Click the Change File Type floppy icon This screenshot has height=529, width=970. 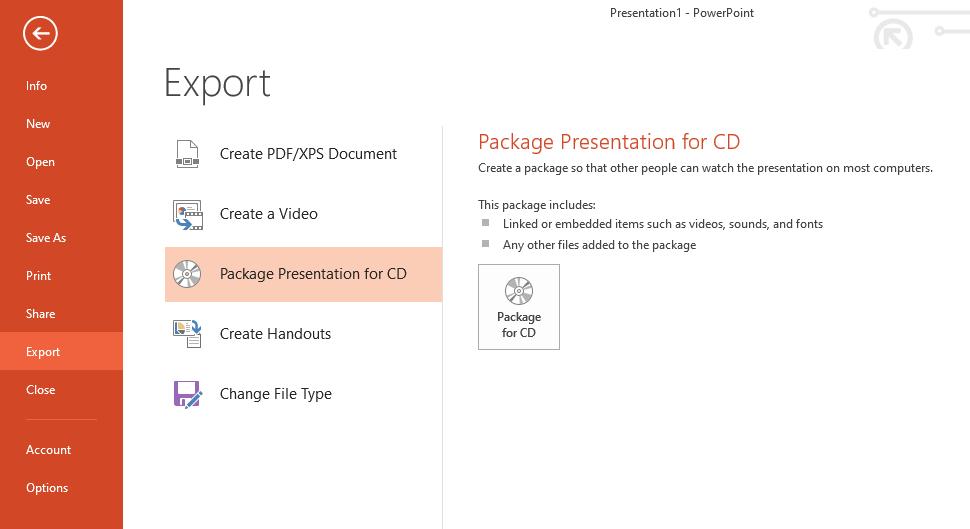187,394
